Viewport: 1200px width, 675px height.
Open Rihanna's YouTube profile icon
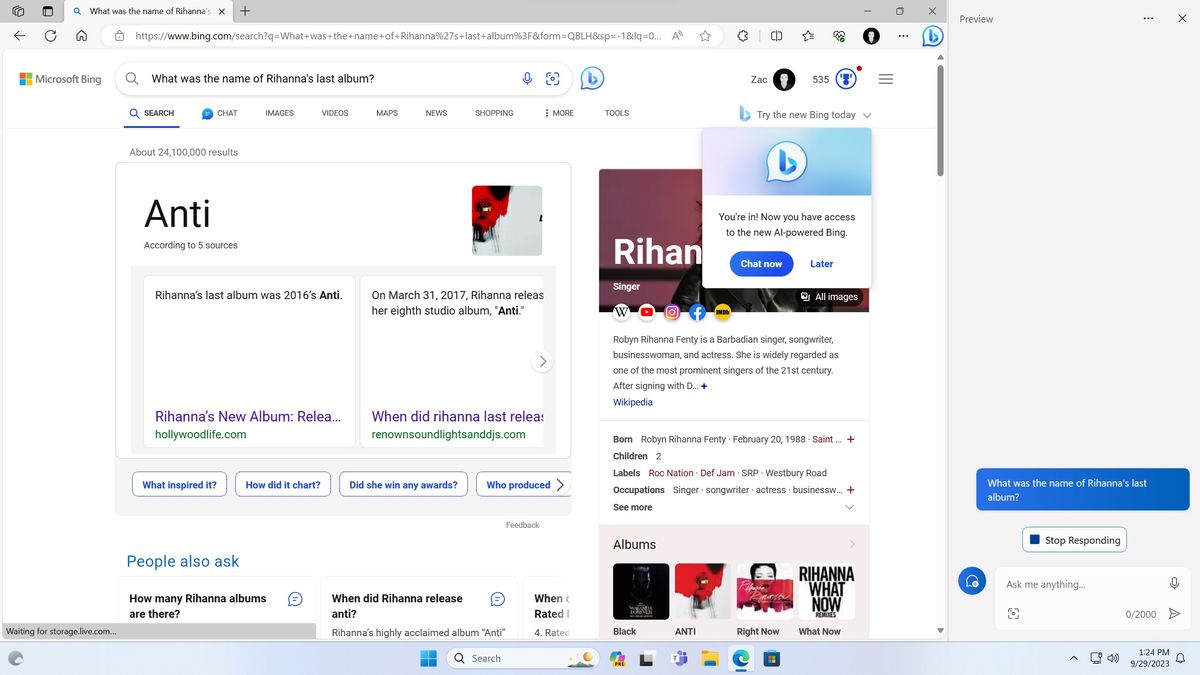[x=646, y=312]
